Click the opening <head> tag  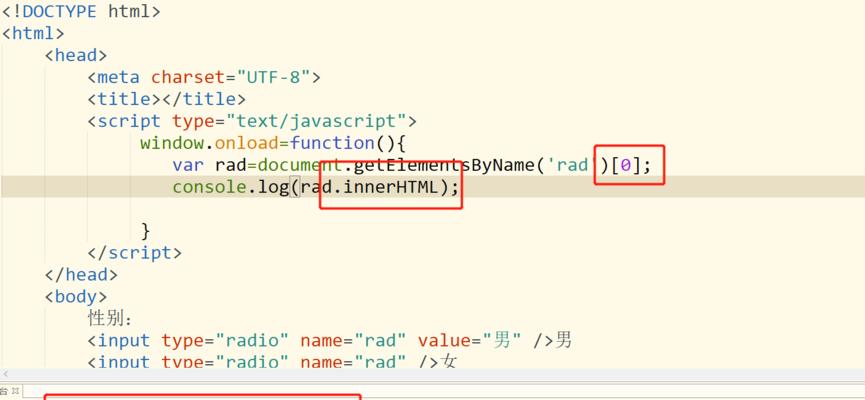76,55
